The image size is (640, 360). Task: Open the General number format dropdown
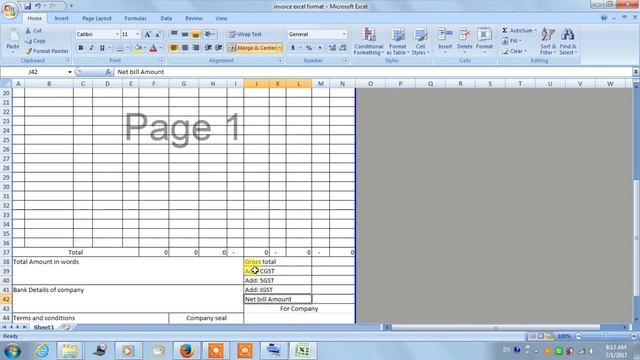[x=344, y=34]
